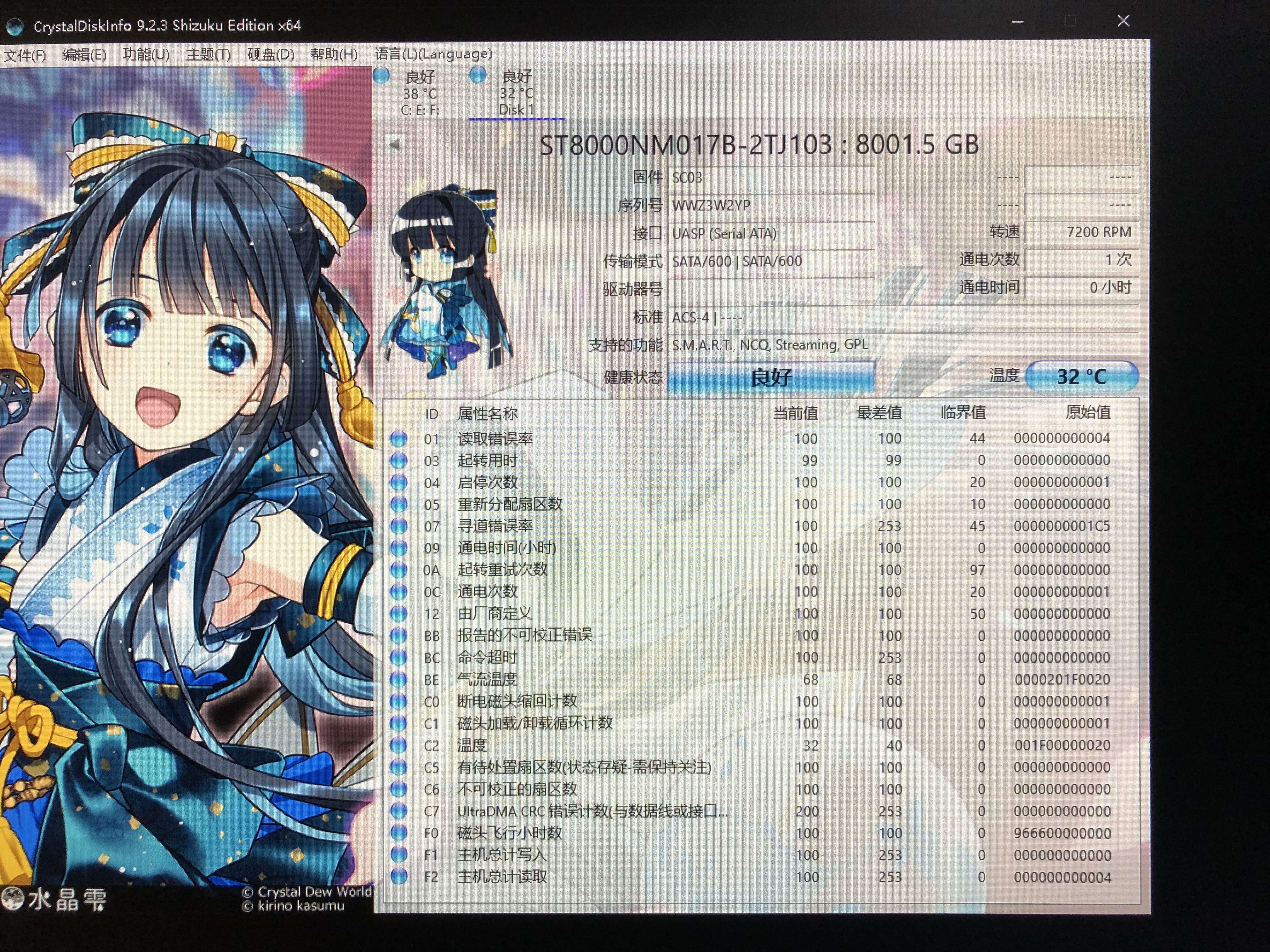Select the 寻道错误率 raw value 0000000001C5
1270x952 pixels.
click(1061, 526)
